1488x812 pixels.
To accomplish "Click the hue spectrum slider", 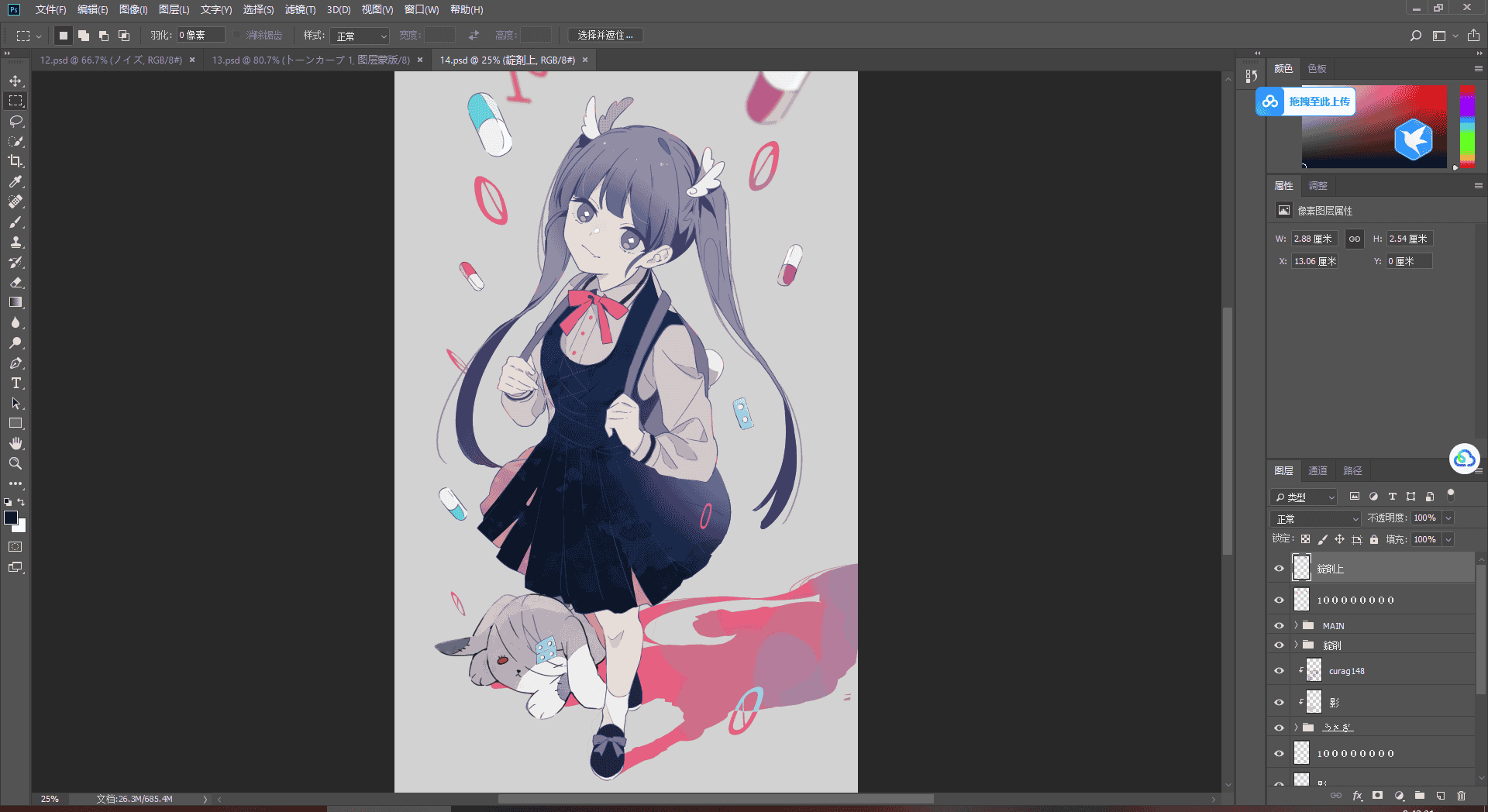I will 1467,126.
